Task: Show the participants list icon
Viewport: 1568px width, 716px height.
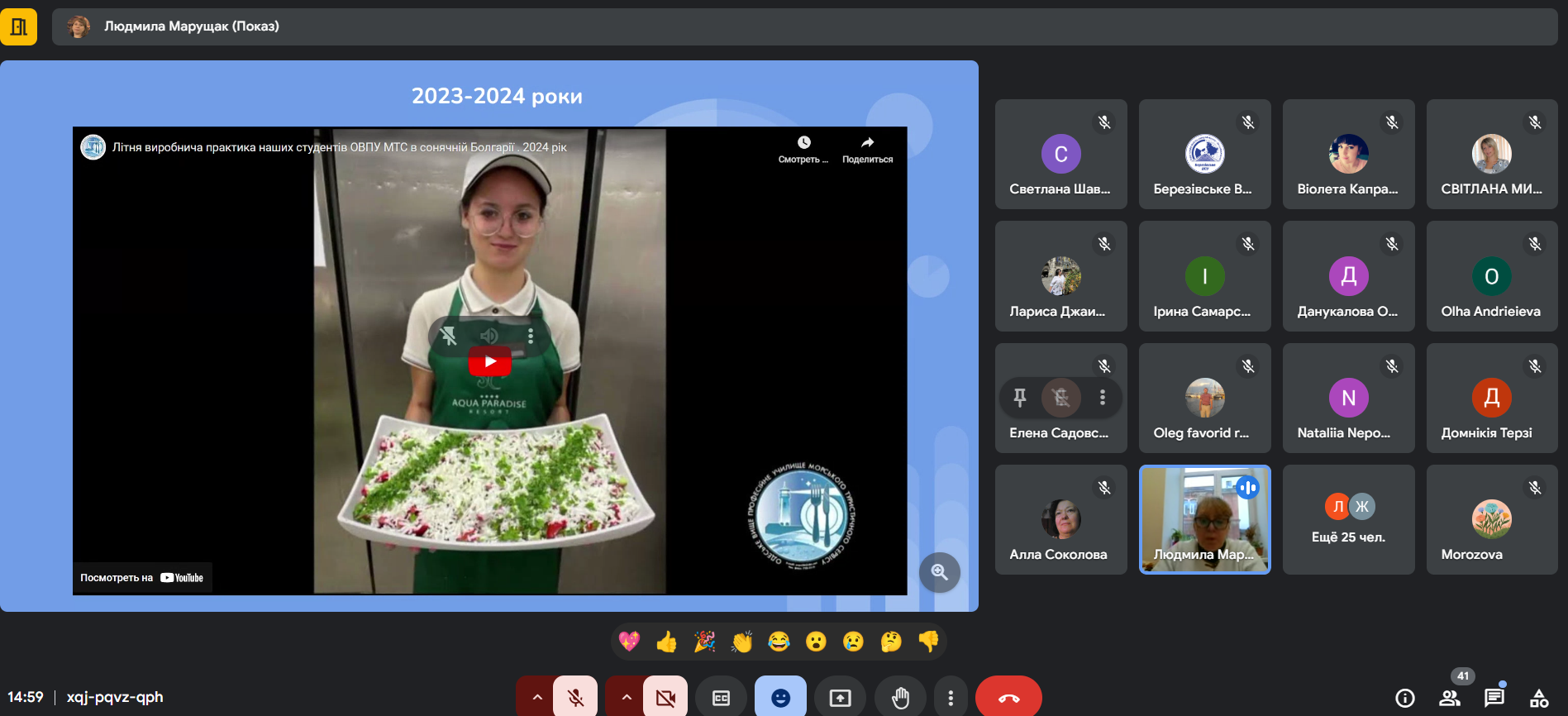Action: click(x=1450, y=698)
